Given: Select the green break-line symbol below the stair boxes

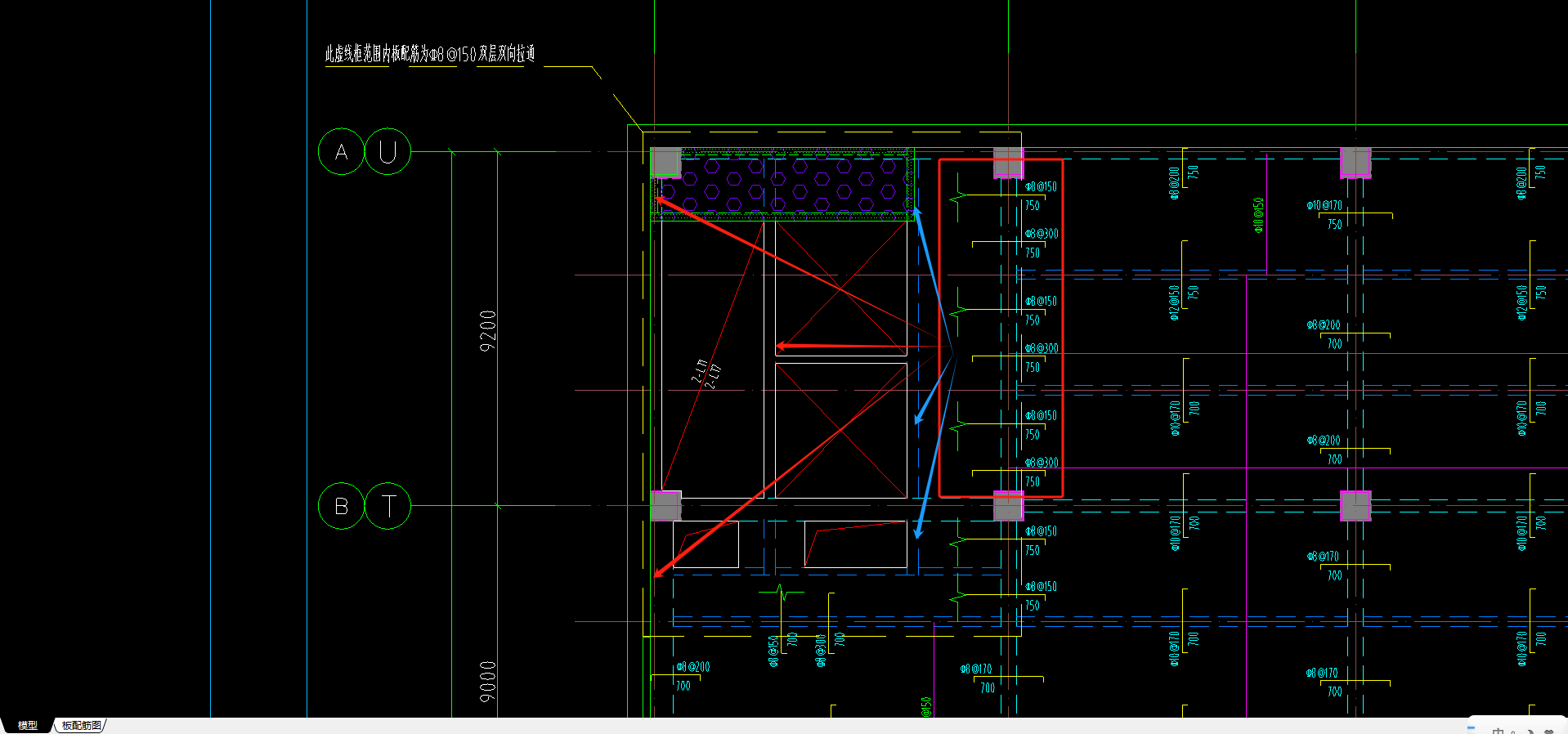Looking at the screenshot, I should [782, 592].
